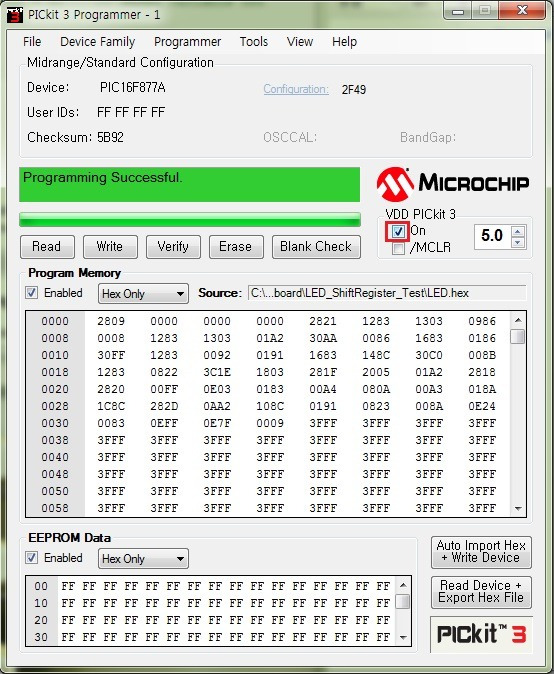The height and width of the screenshot is (674, 554).
Task: Click the Microchip logo
Action: coord(453,184)
